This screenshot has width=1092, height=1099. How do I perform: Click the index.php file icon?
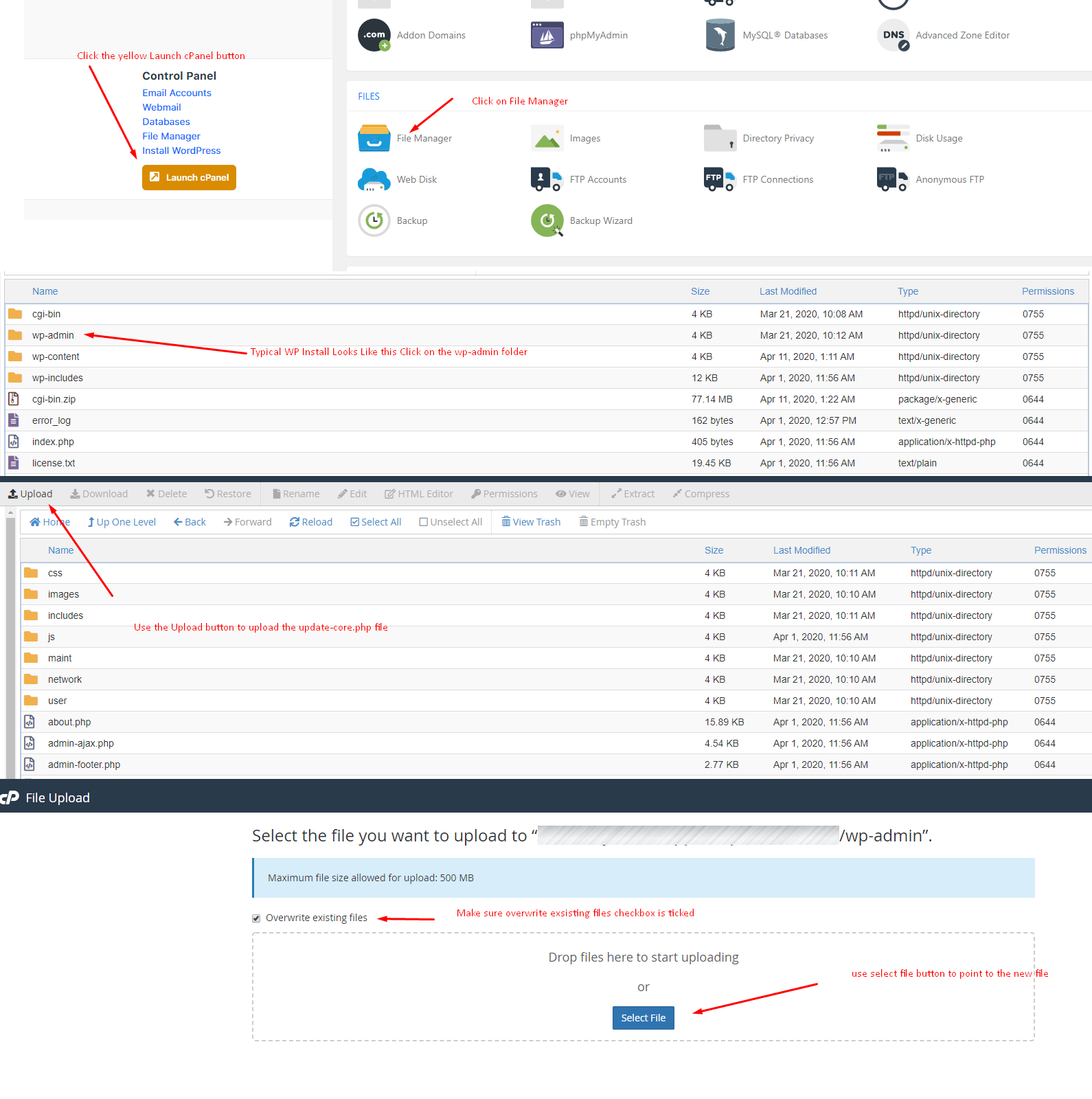pos(14,441)
